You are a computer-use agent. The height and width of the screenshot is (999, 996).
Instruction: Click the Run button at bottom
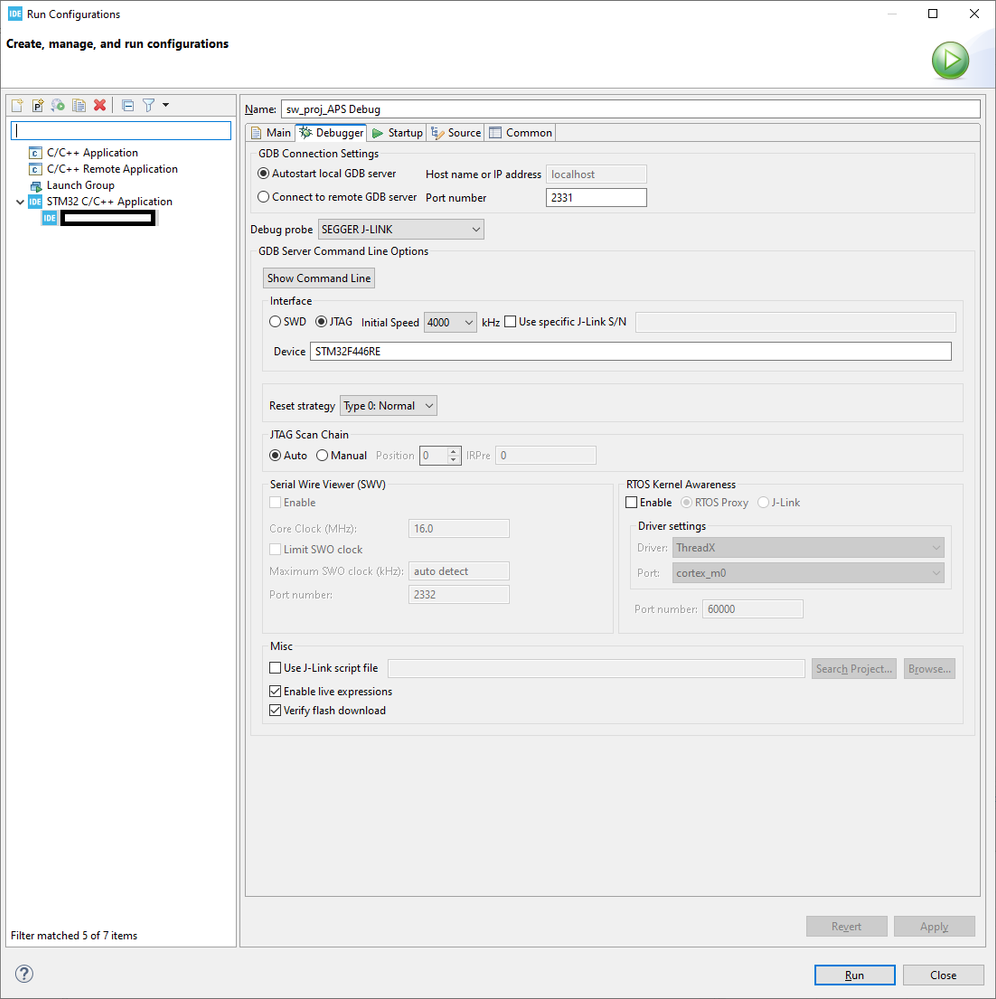(855, 975)
